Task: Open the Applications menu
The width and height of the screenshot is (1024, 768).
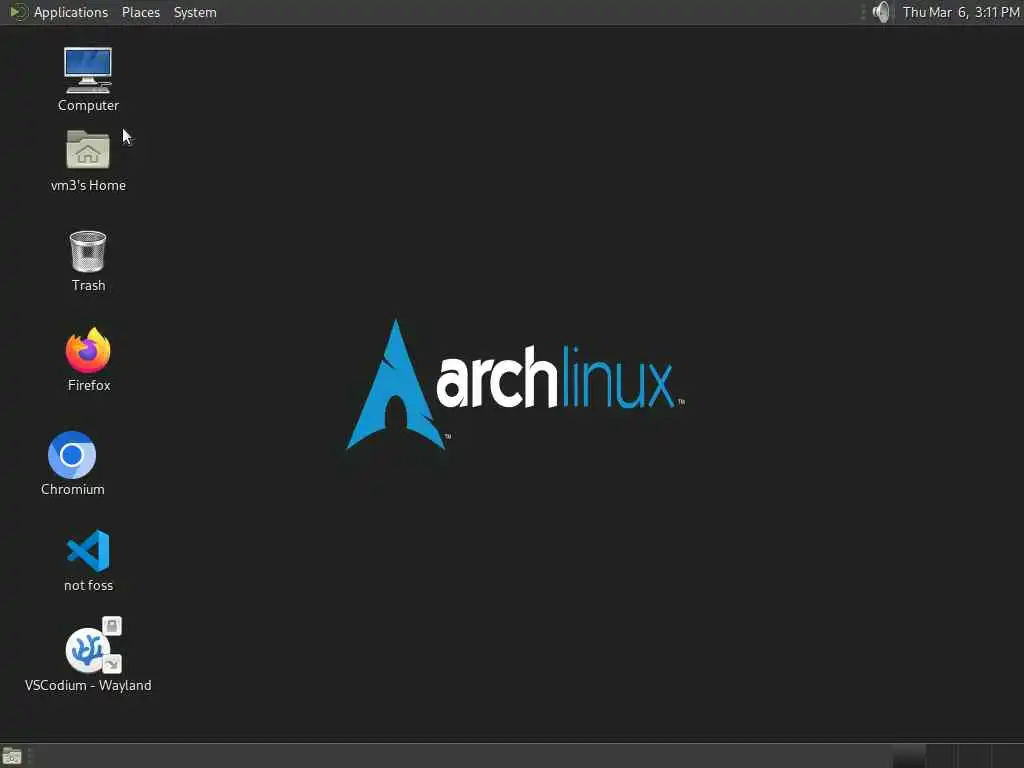Action: coord(59,12)
